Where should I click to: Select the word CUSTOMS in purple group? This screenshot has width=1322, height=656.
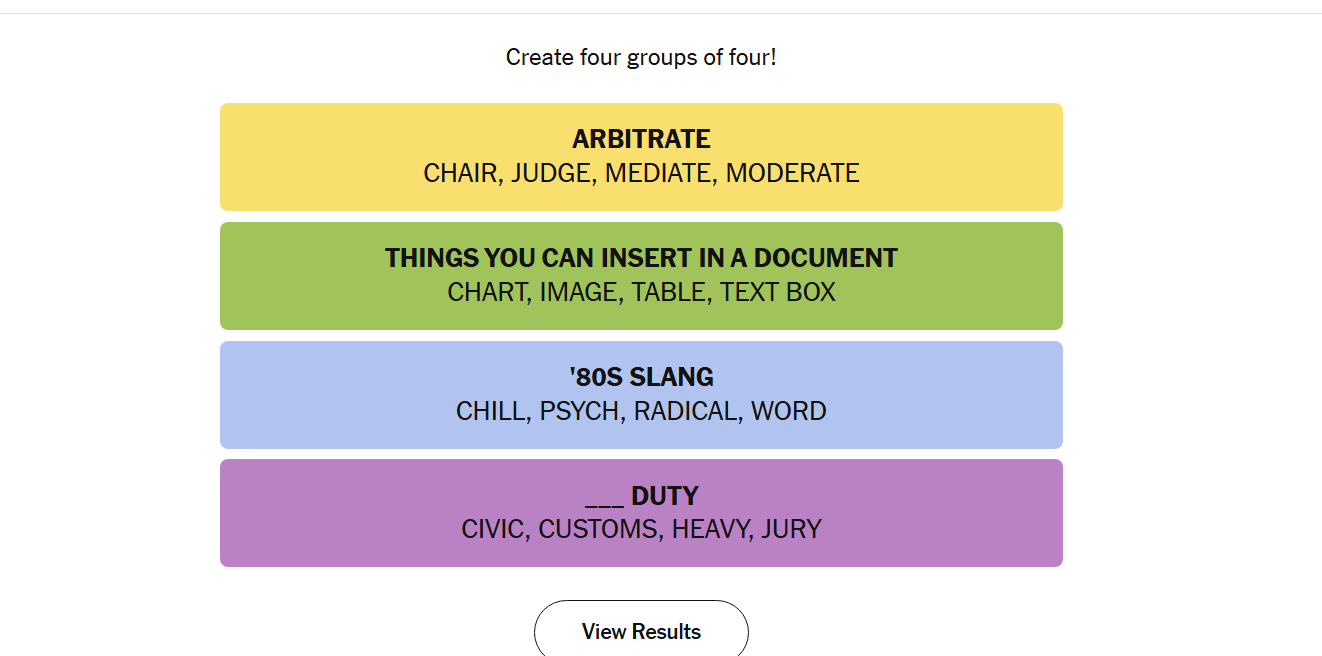[598, 529]
